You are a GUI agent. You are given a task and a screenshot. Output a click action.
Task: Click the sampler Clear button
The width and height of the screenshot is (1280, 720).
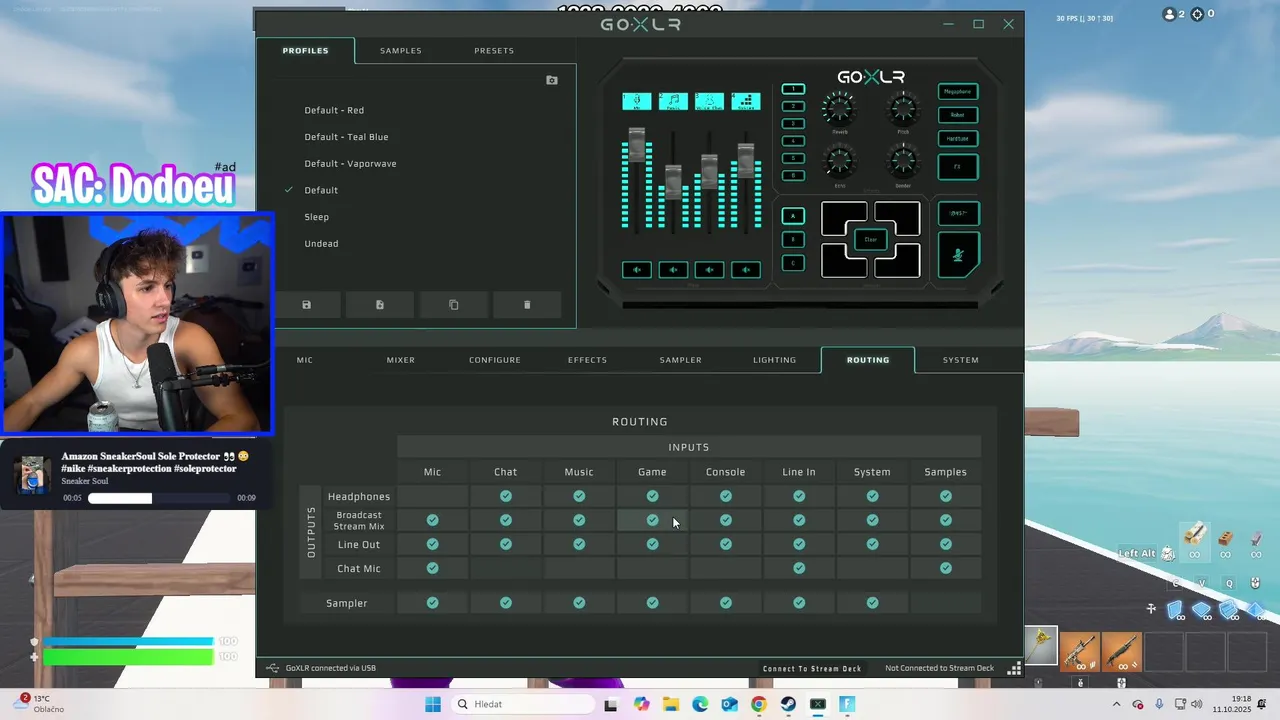tap(871, 240)
